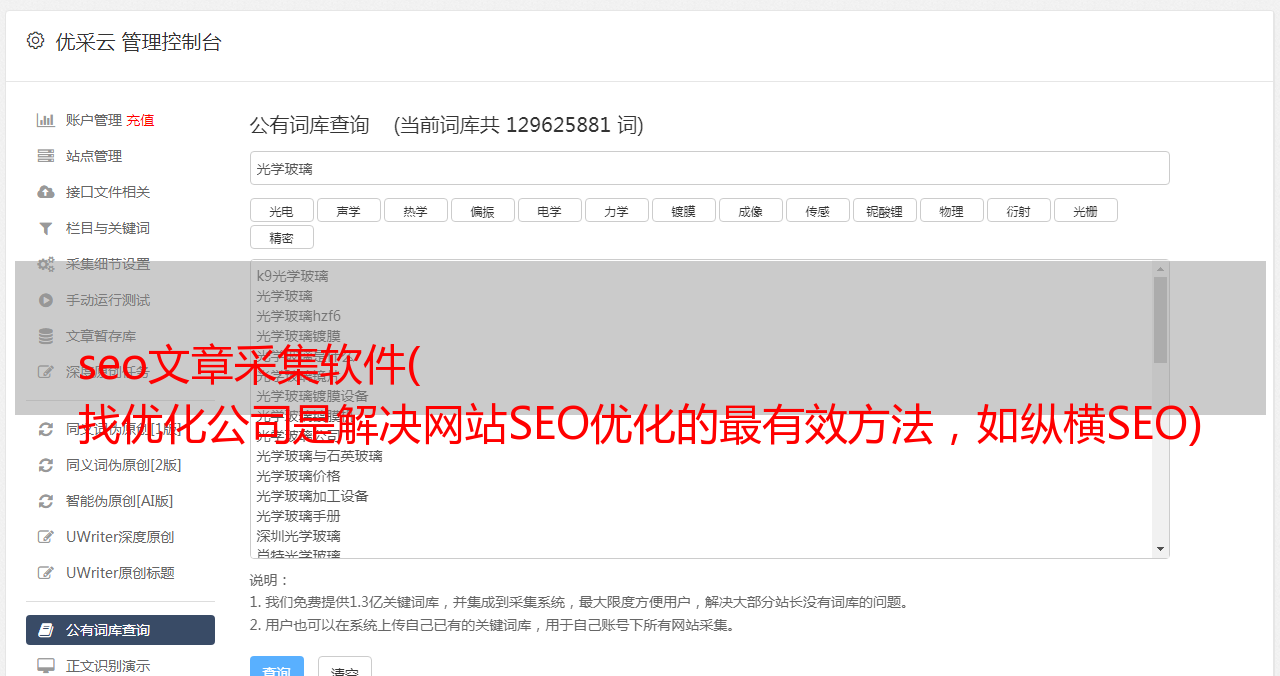Click the edit icon for UWriter深度原创
Screen dimensions: 1280x676
click(46, 537)
